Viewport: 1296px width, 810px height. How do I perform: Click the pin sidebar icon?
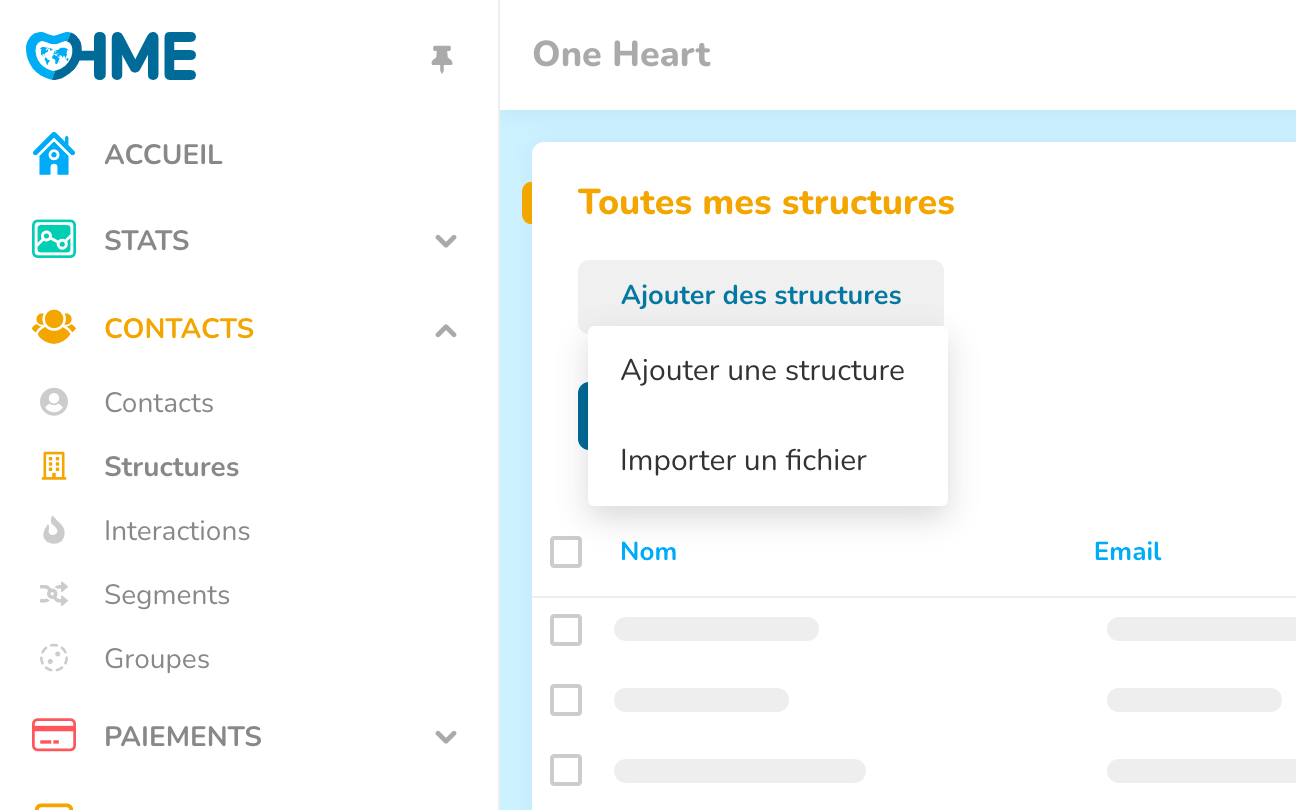(441, 59)
